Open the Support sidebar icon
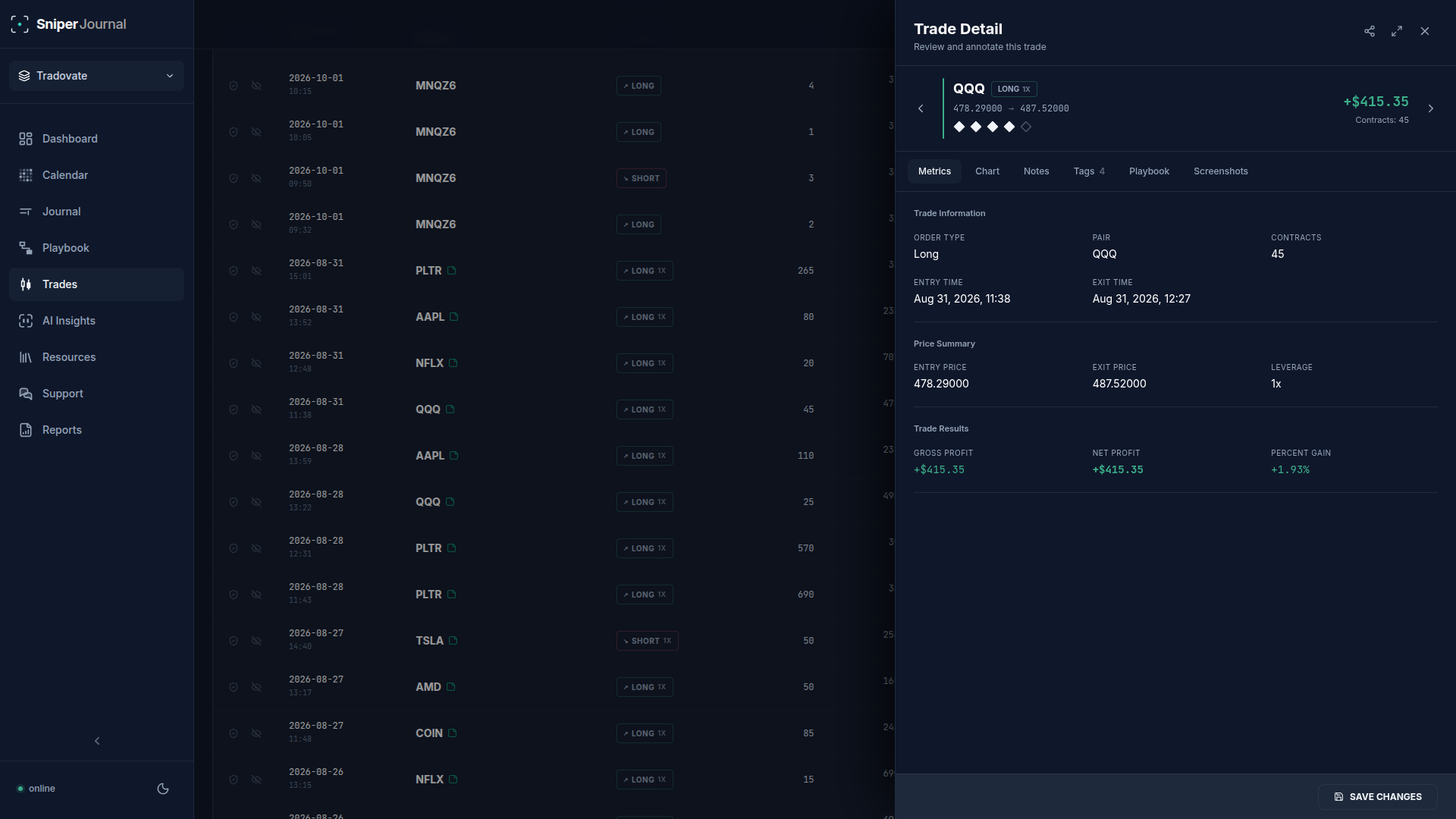This screenshot has width=1456, height=819. 26,394
